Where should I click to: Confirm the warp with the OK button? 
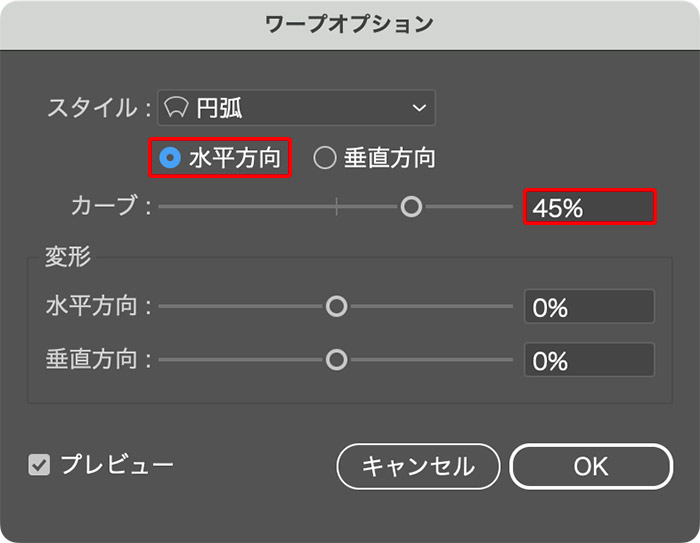590,466
